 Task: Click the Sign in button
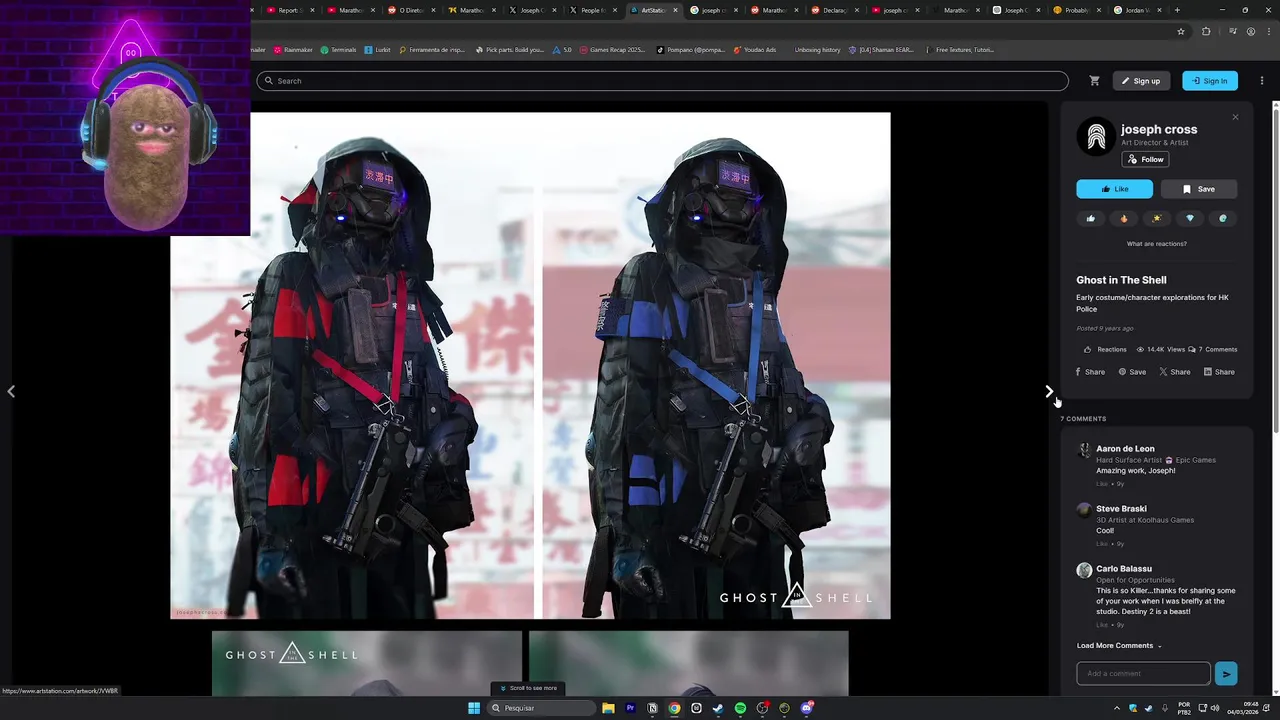pos(1210,81)
